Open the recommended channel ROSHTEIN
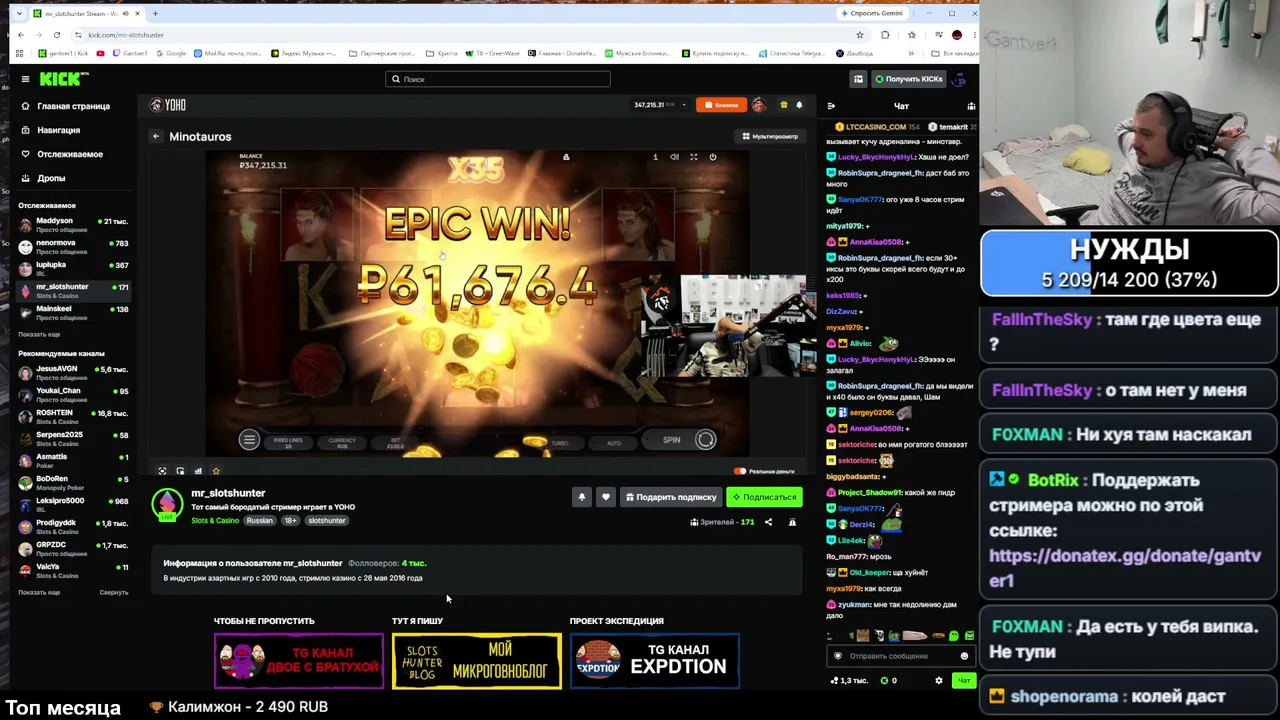 tap(72, 416)
